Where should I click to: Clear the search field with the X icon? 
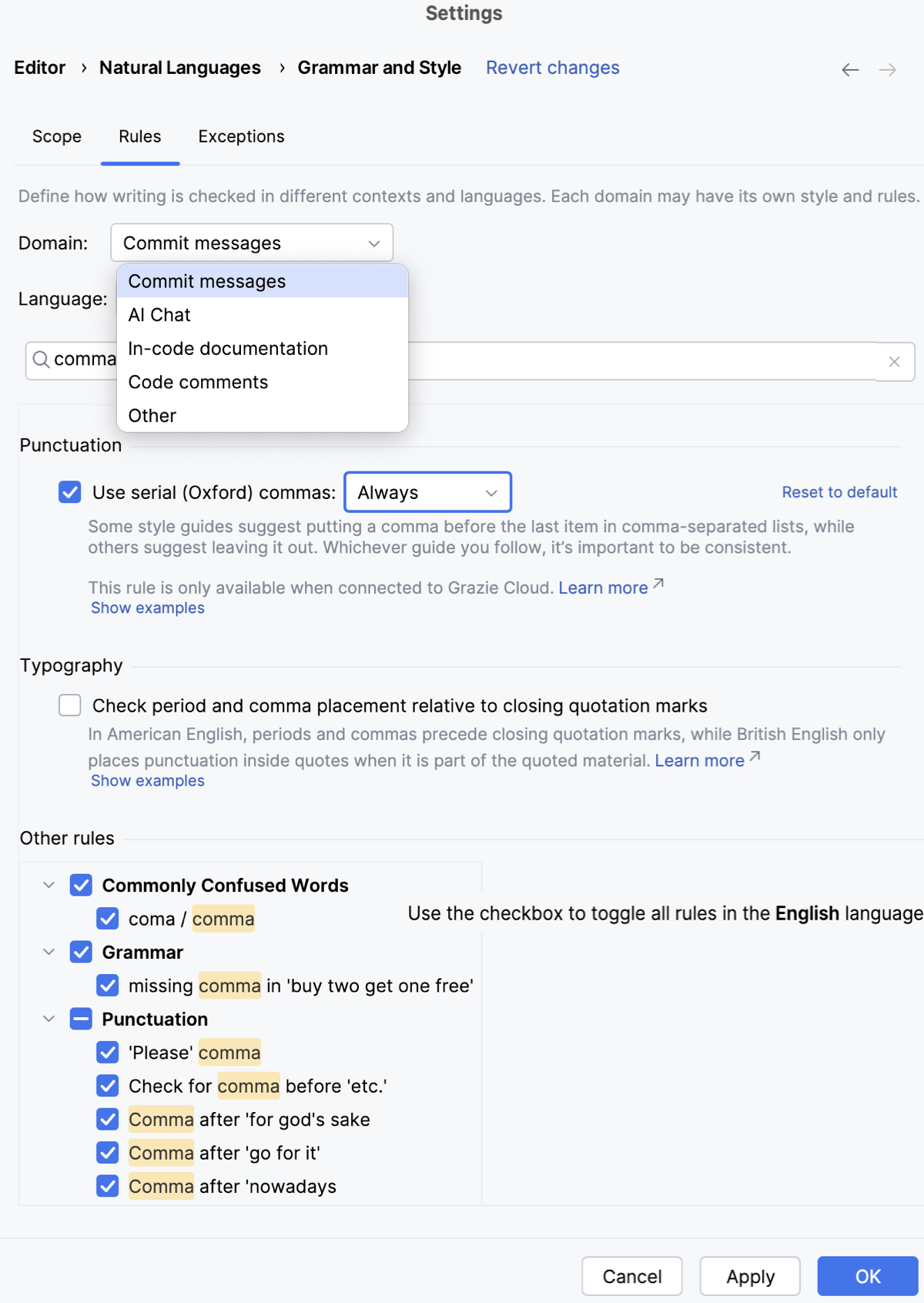(894, 361)
